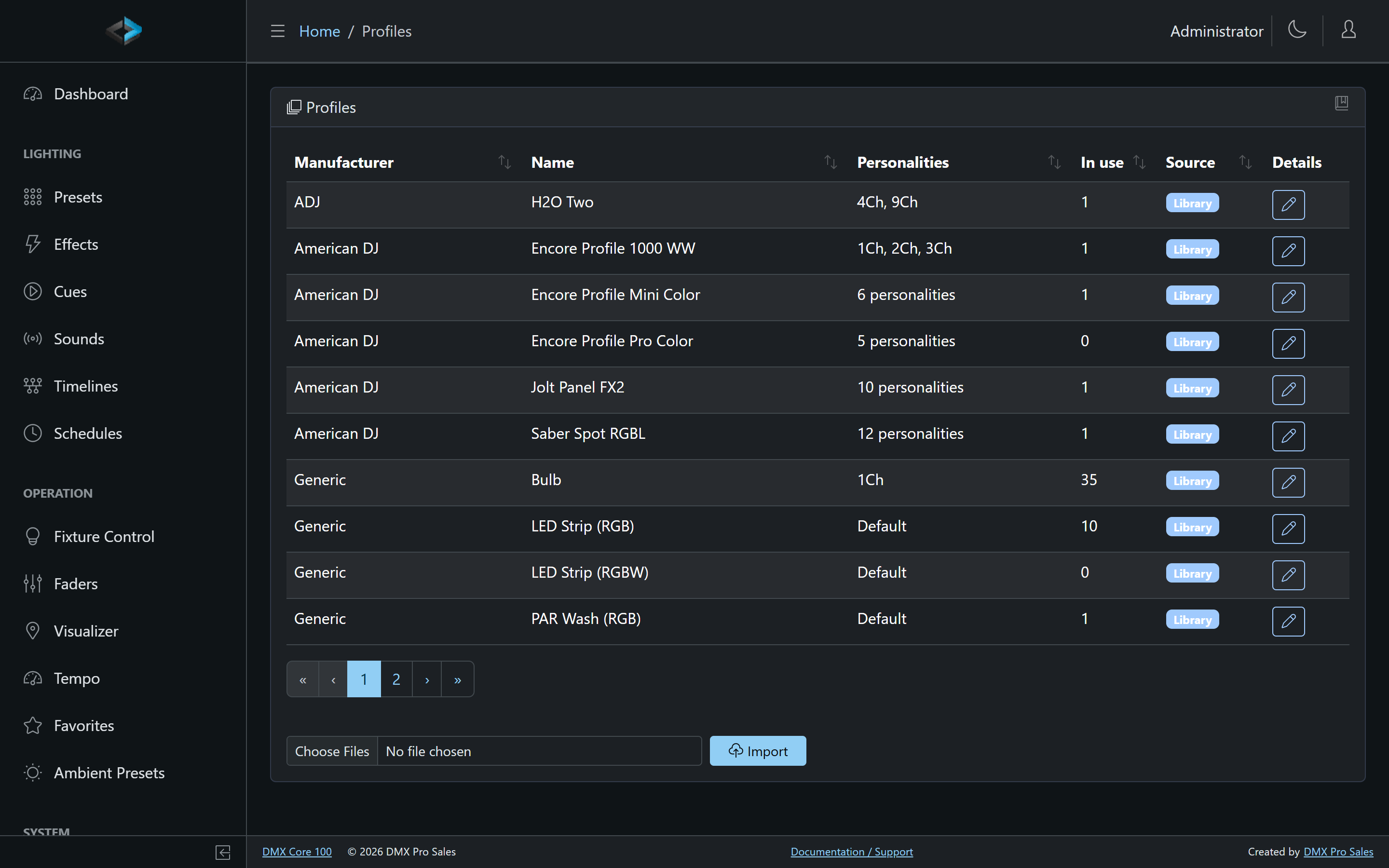Open the Tempo page
1389x868 pixels.
(123, 678)
